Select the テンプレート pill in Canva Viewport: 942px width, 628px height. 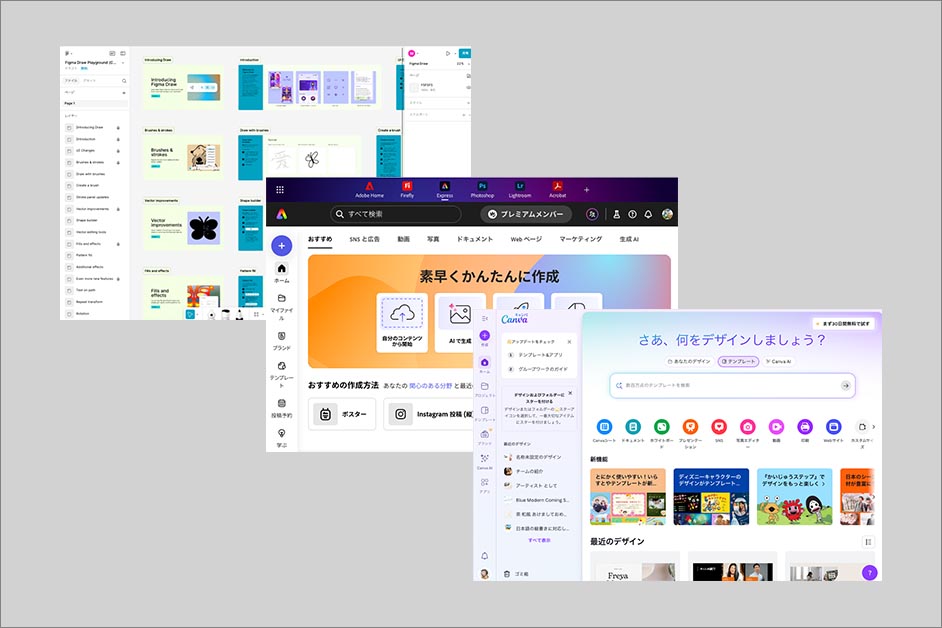point(737,361)
